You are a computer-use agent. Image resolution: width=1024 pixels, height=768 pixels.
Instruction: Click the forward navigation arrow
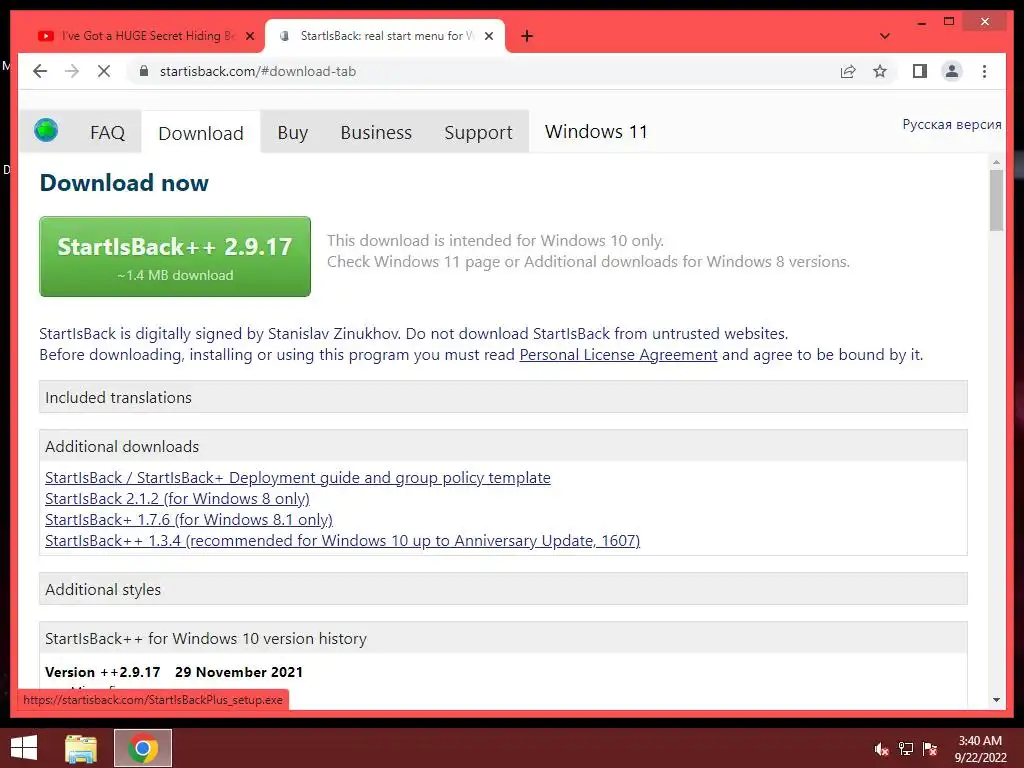pos(72,71)
